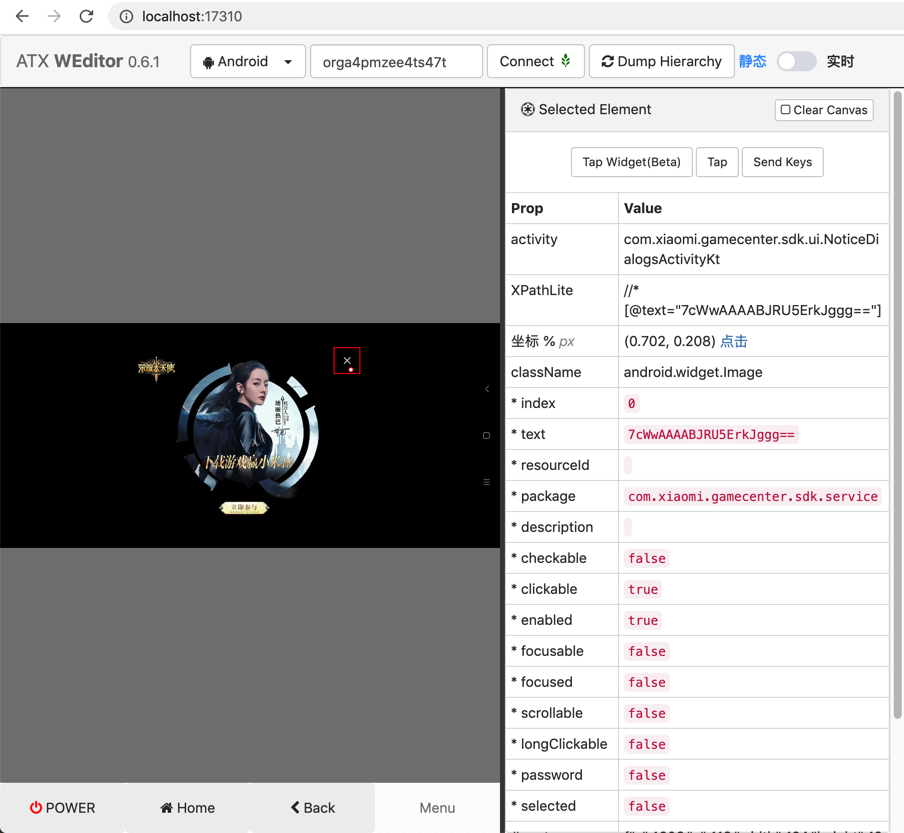Select the XPathLite value text
This screenshot has height=833, width=904.
(752, 300)
